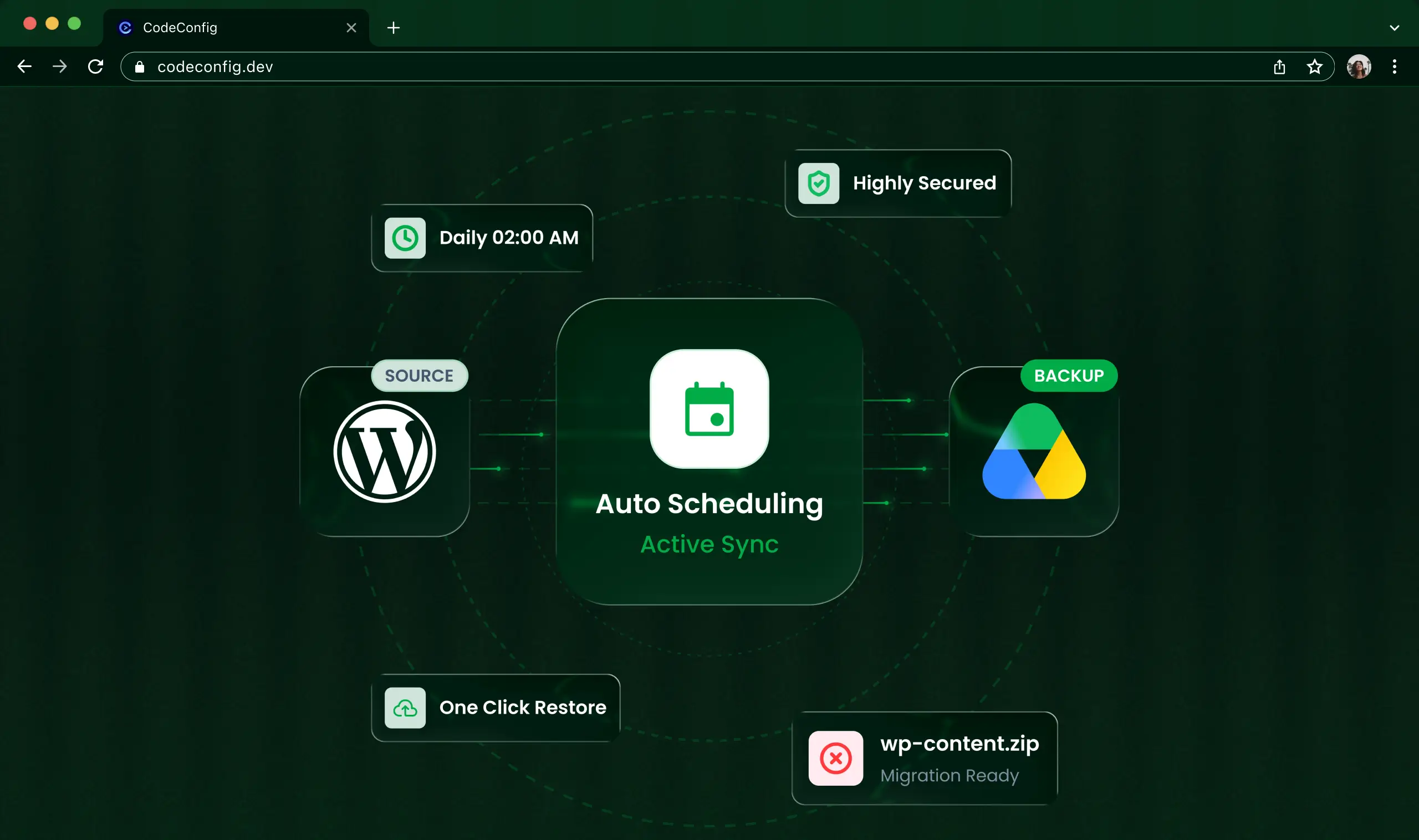Bookmark this page with the star
The width and height of the screenshot is (1419, 840).
[1314, 67]
